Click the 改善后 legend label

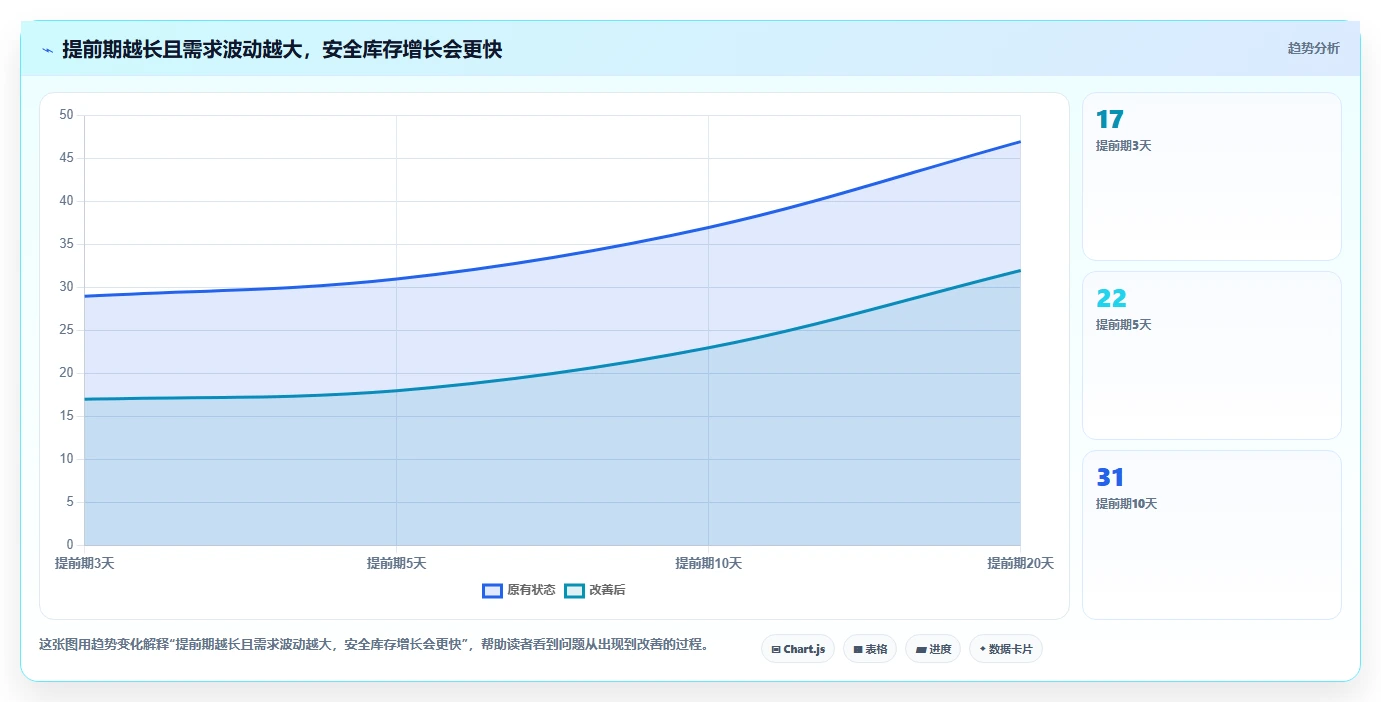point(607,590)
